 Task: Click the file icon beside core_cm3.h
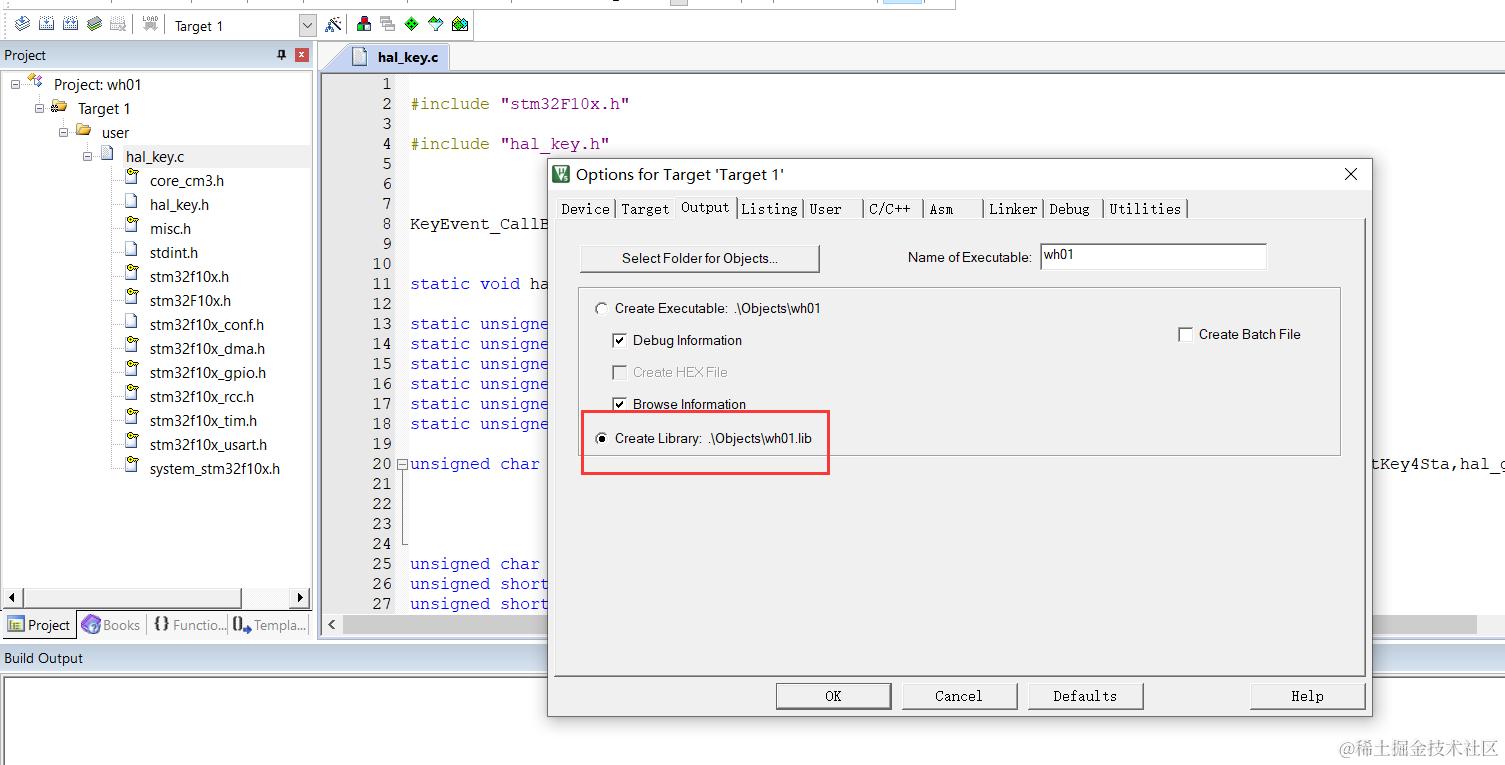pyautogui.click(x=131, y=178)
